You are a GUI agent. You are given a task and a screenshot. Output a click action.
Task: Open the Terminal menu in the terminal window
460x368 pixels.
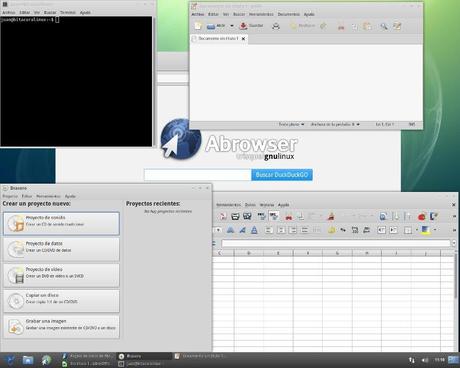[x=68, y=12]
